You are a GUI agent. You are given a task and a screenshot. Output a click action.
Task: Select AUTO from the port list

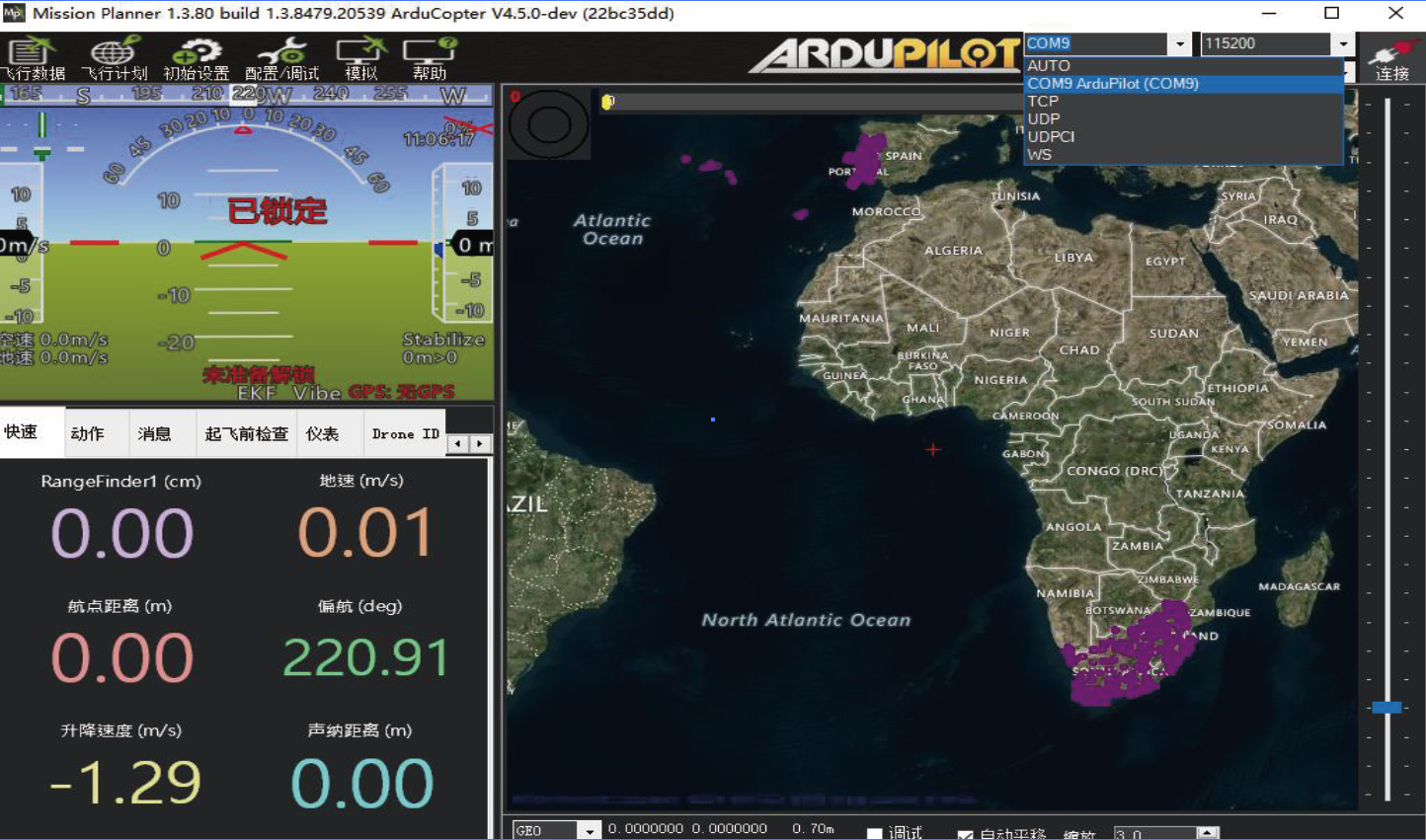1184,65
